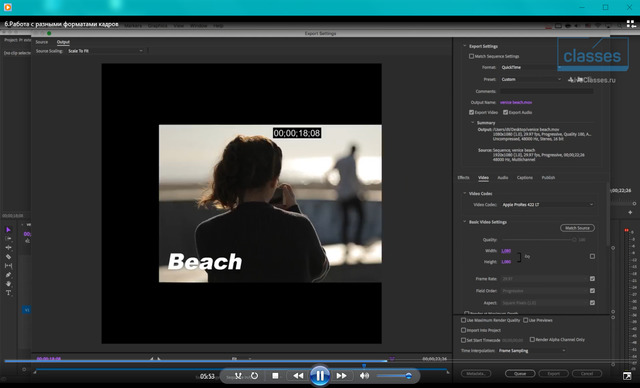This screenshot has height=388, width=640.
Task: Select the Pen tool
Action: tap(8, 275)
